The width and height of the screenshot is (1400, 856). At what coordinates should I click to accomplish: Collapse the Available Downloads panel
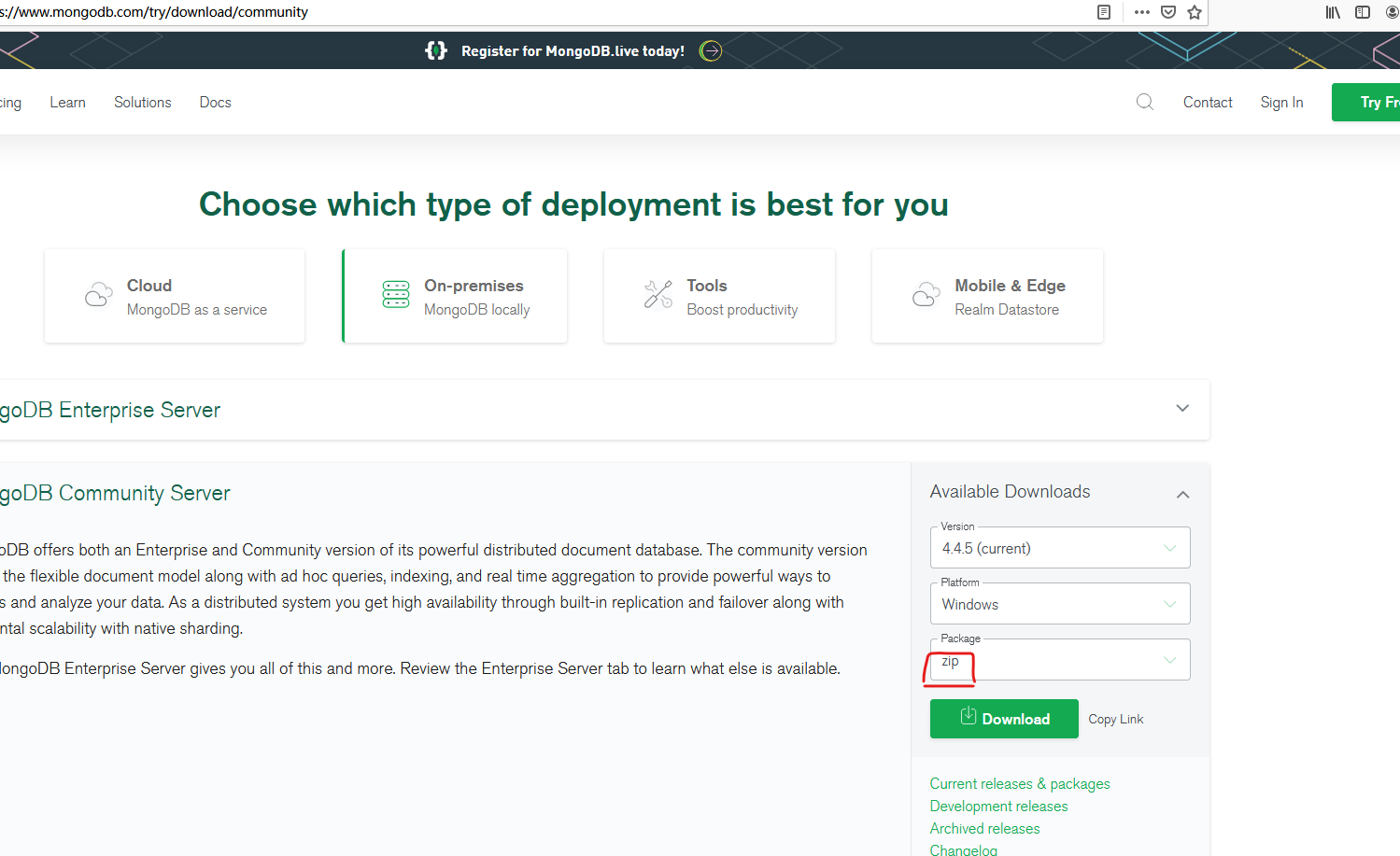1183,494
